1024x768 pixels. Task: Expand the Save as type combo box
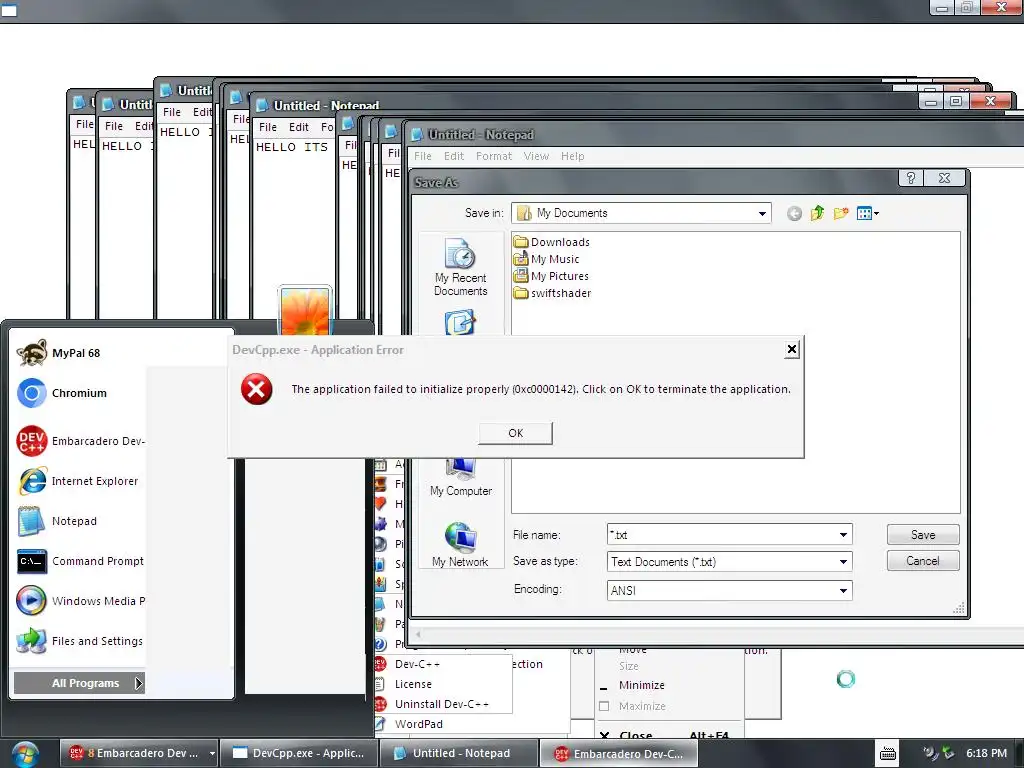[x=843, y=562]
